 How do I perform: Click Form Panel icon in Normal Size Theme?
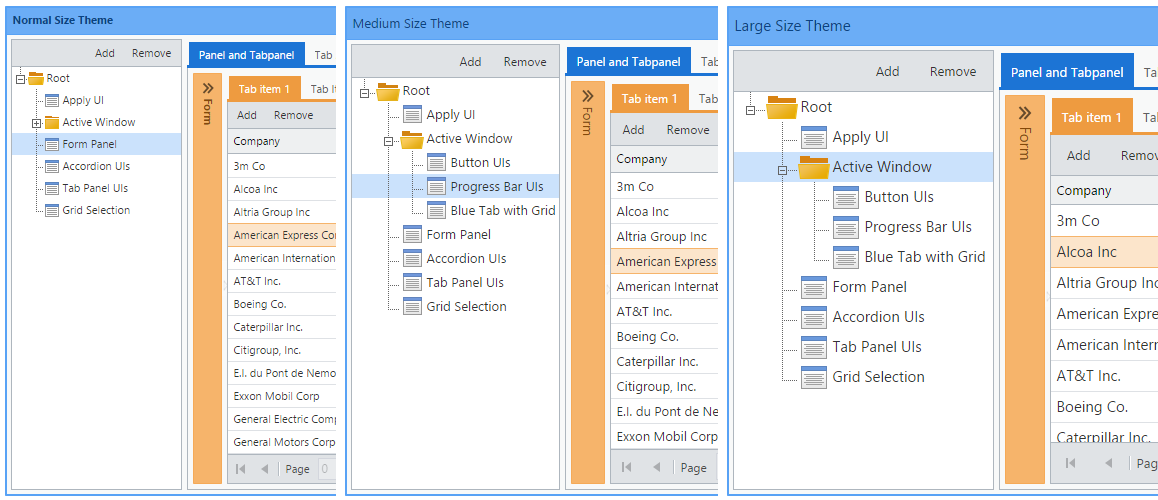[x=52, y=144]
